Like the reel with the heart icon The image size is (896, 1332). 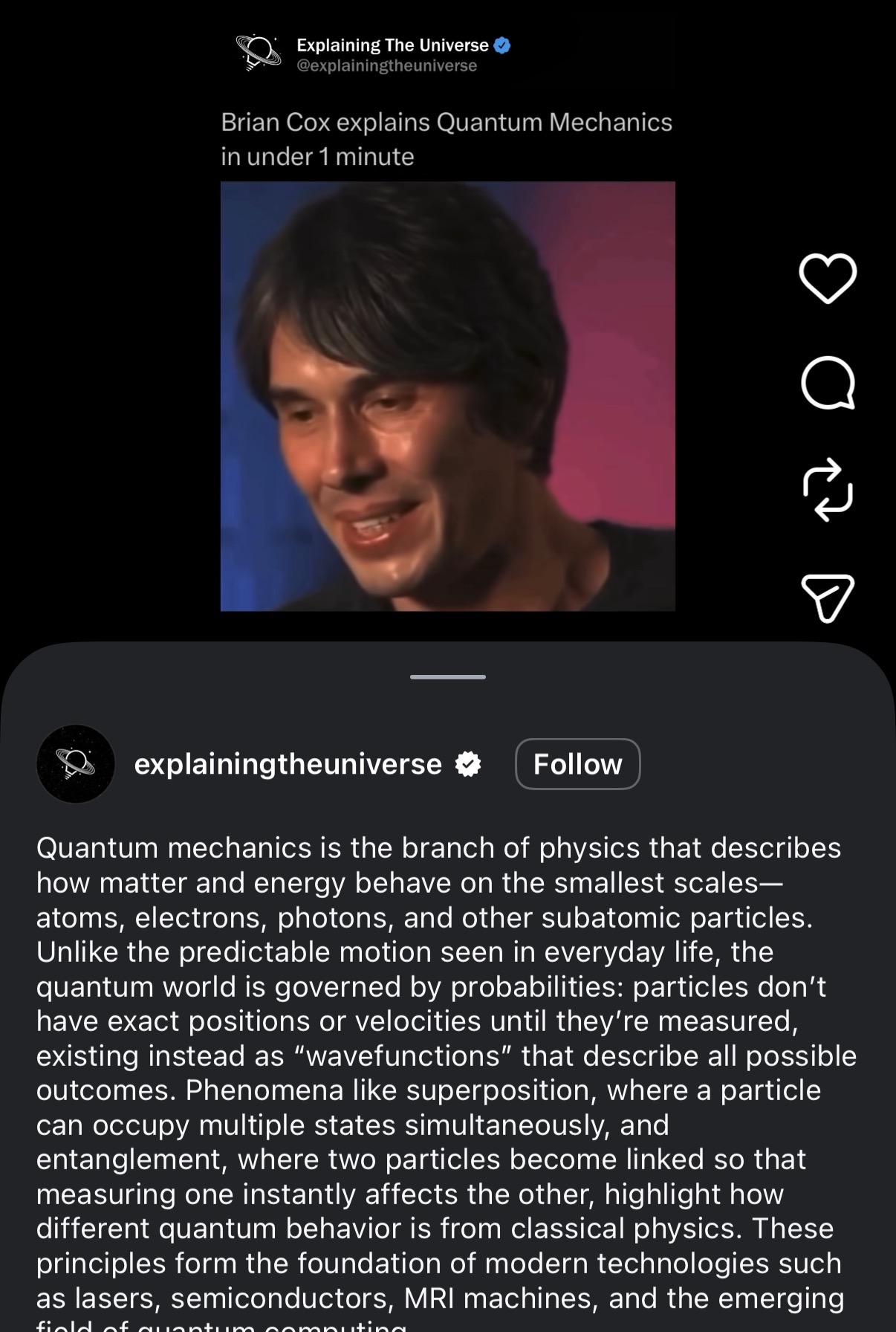coord(828,278)
